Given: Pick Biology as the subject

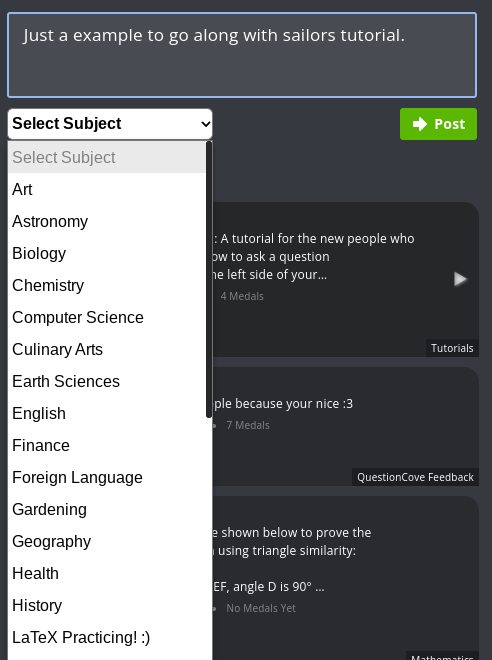Looking at the screenshot, I should pos(106,253).
